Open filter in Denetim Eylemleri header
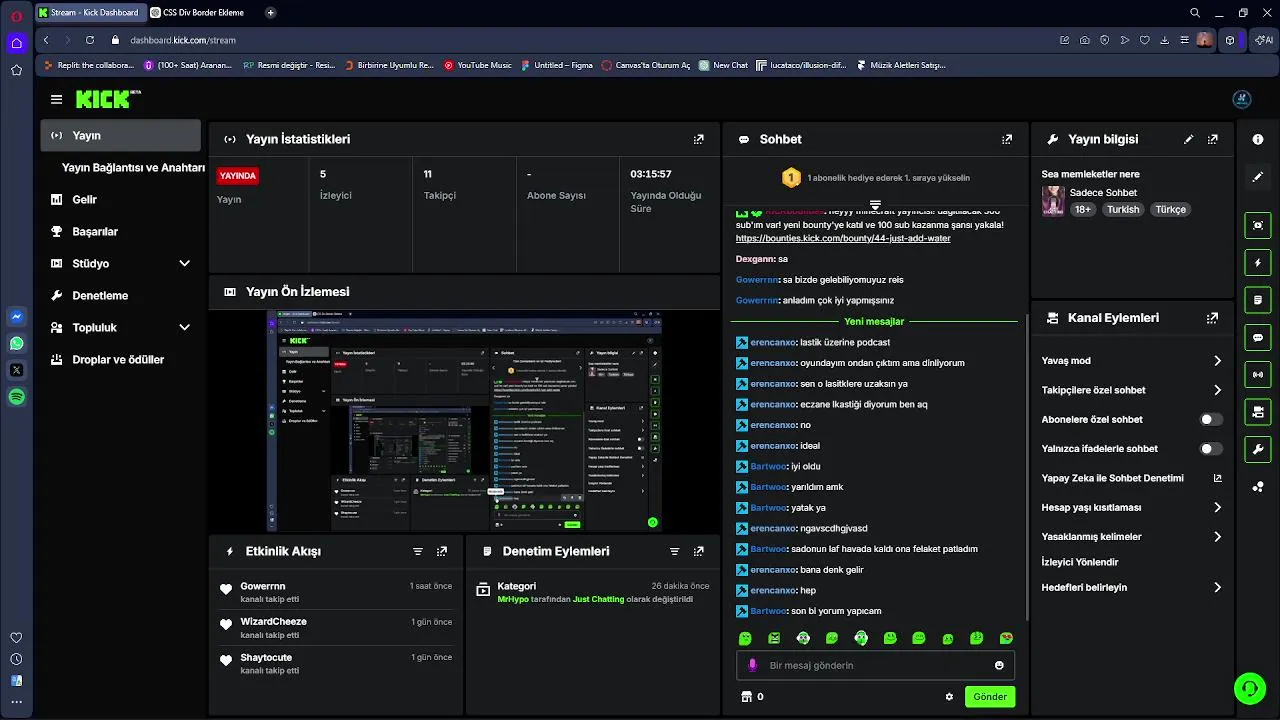Image resolution: width=1280 pixels, height=720 pixels. [x=674, y=551]
